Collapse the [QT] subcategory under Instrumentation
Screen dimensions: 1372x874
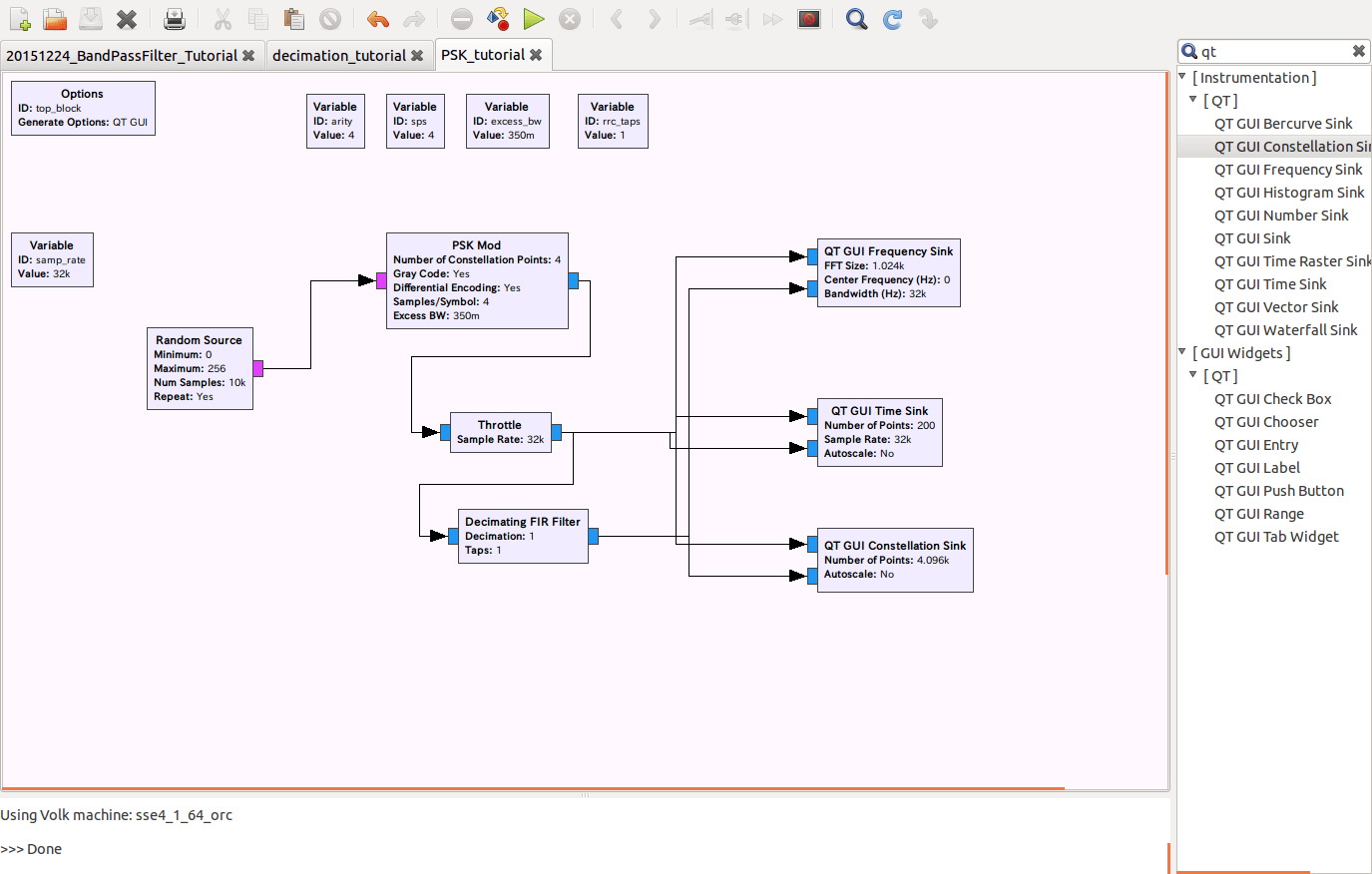(x=1193, y=100)
